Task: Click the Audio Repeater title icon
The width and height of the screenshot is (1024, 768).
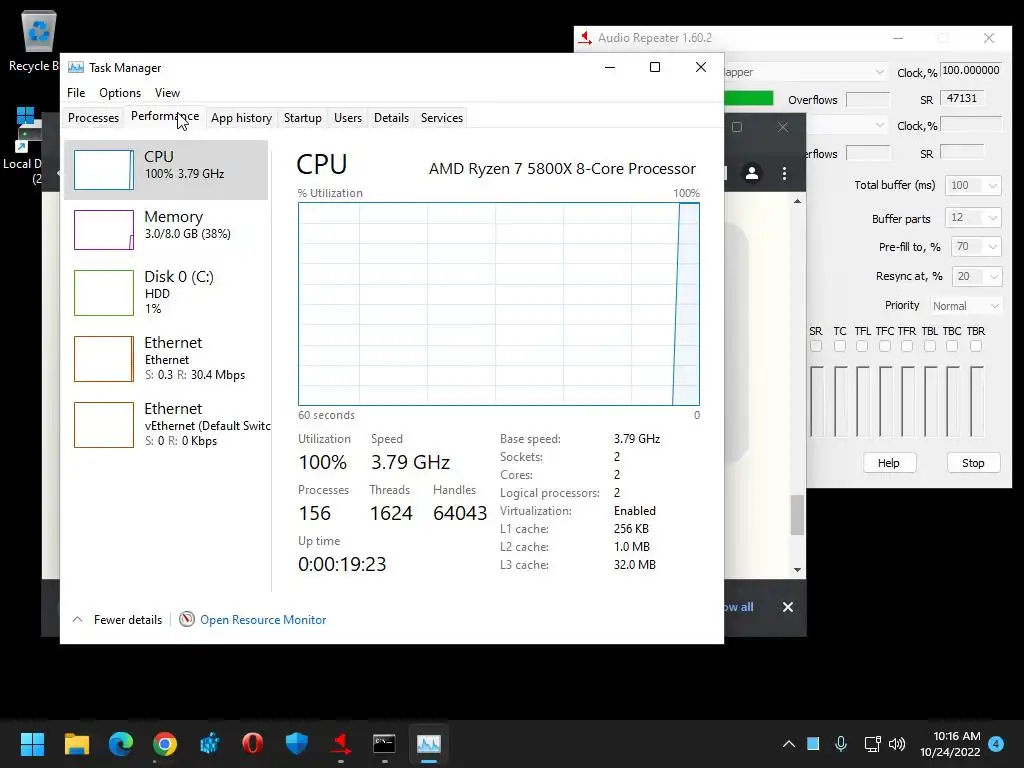Action: [x=585, y=38]
